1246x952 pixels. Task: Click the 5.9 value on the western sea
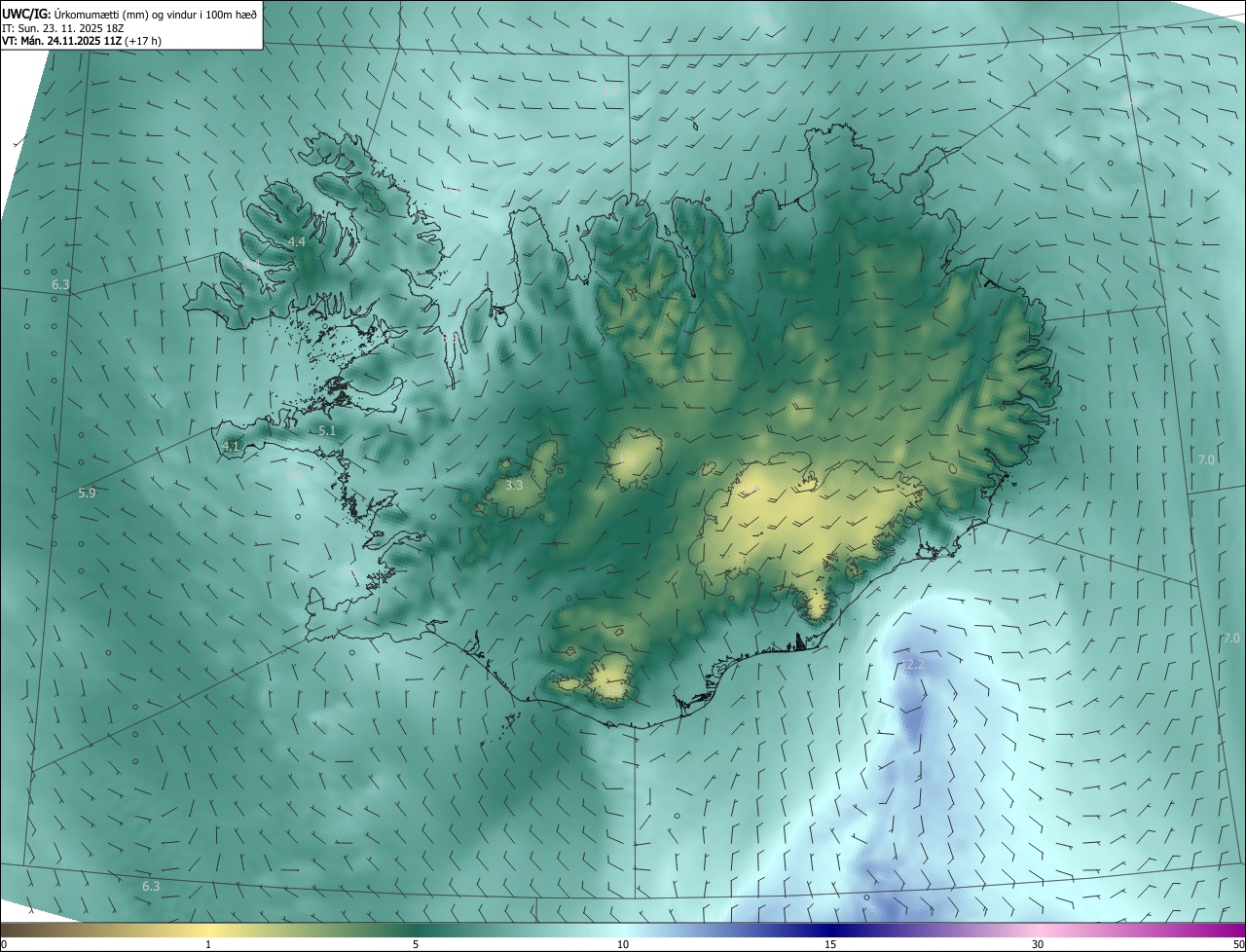pyautogui.click(x=88, y=494)
